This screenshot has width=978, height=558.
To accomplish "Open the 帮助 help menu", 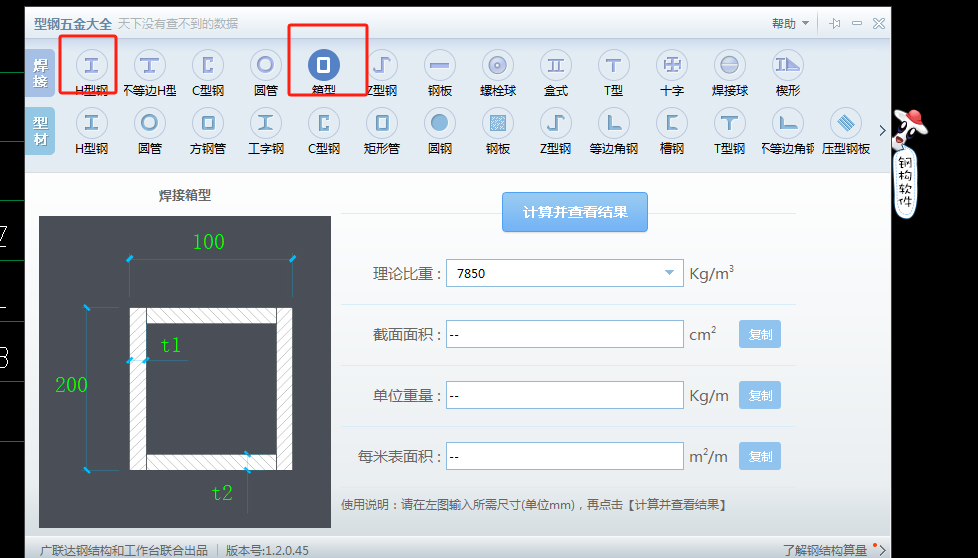I will pyautogui.click(x=790, y=24).
